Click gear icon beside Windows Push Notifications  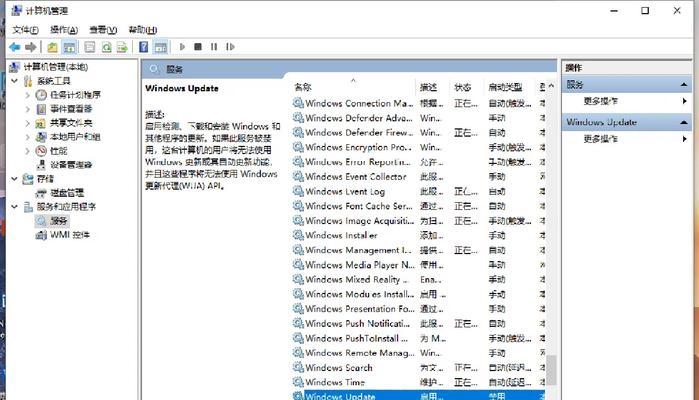point(298,323)
